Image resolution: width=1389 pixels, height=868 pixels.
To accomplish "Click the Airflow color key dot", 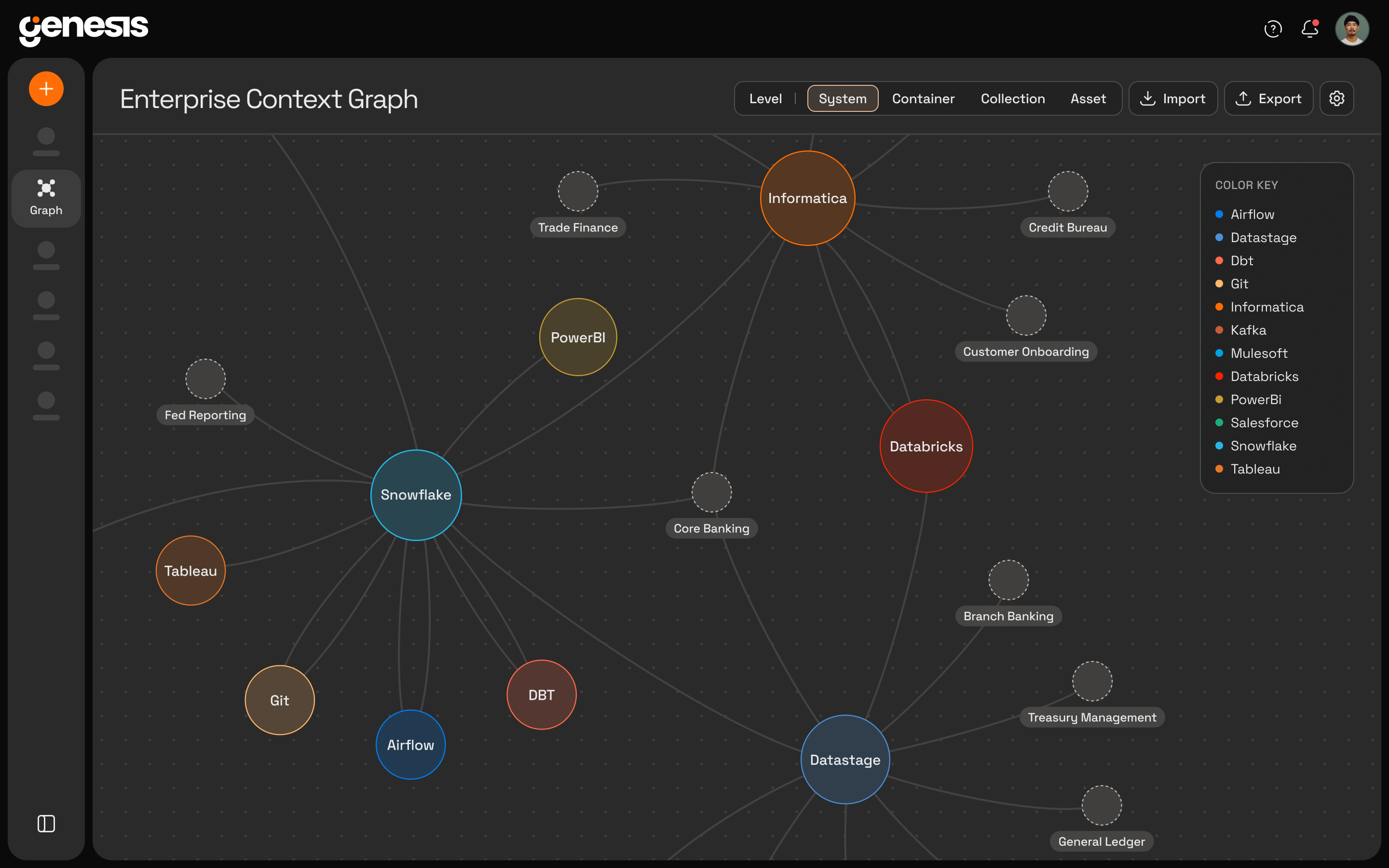I will tap(1219, 214).
